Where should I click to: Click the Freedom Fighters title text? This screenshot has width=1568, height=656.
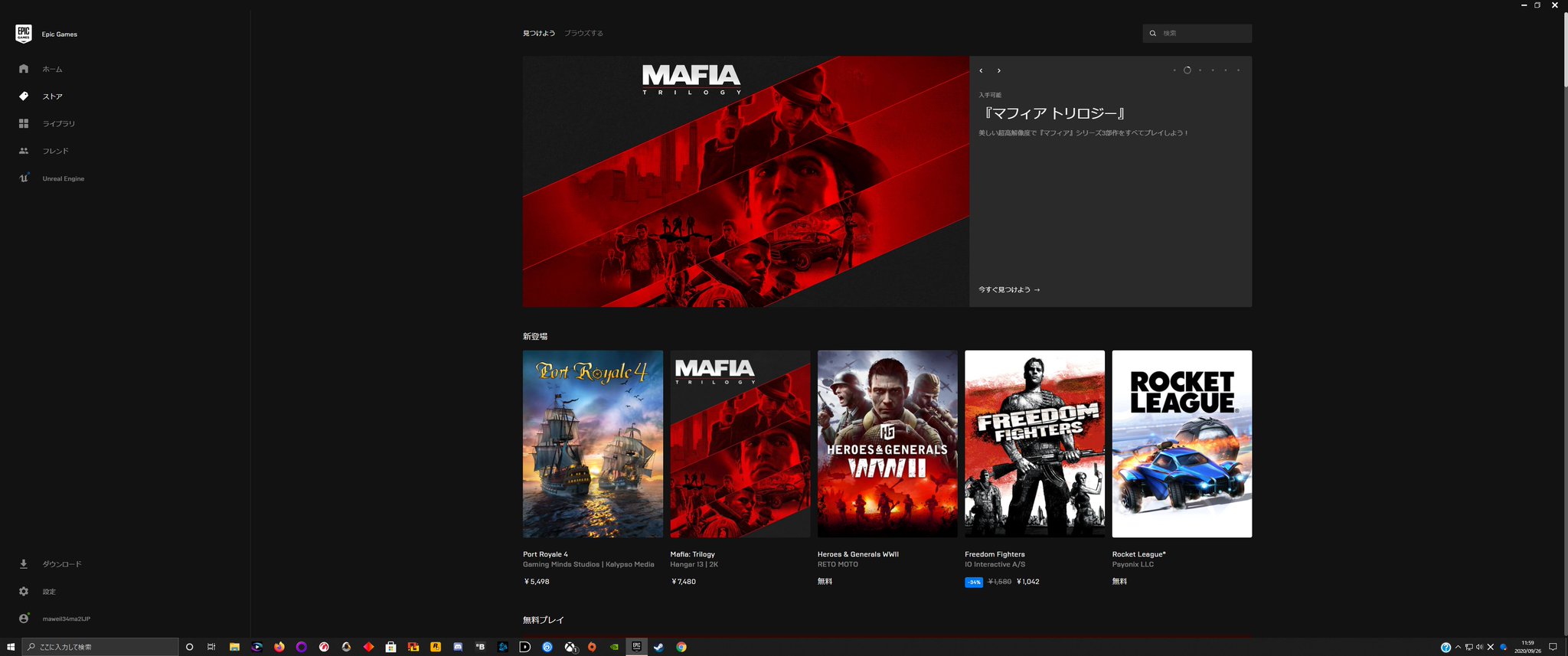pyautogui.click(x=995, y=554)
